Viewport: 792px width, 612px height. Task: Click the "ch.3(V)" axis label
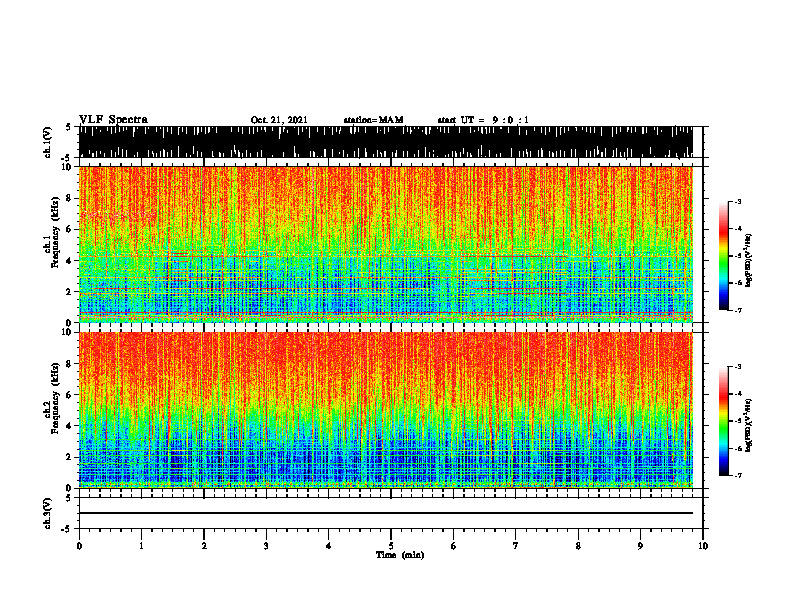click(x=48, y=513)
